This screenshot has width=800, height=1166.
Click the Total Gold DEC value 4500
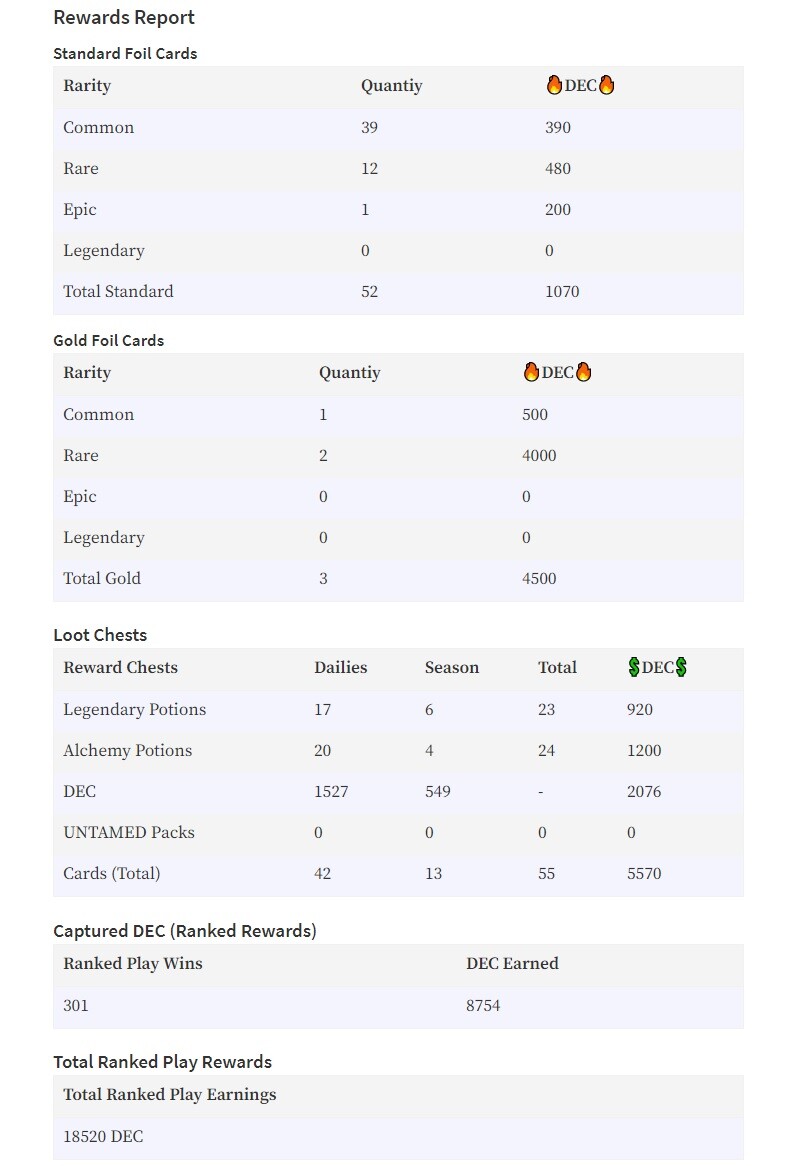(x=539, y=579)
